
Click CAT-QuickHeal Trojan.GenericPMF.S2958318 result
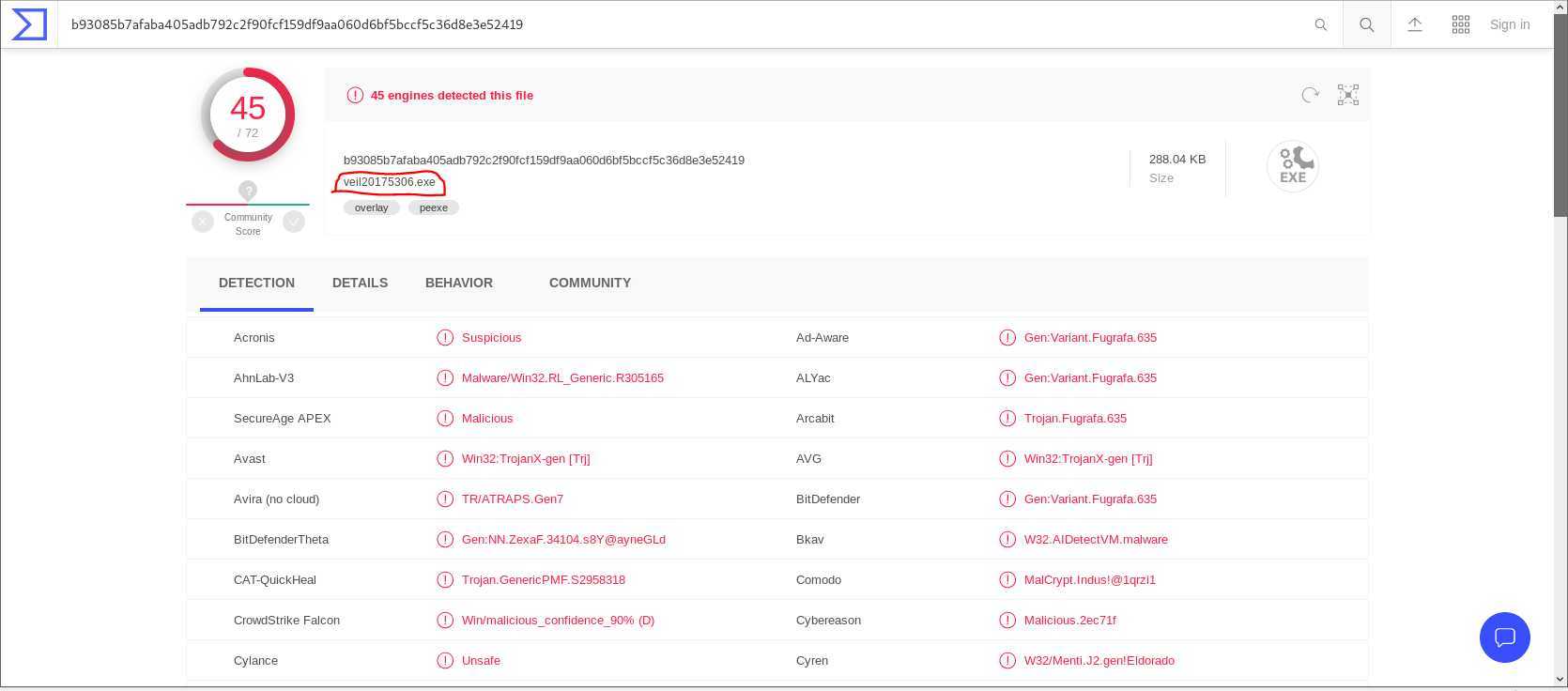[544, 580]
